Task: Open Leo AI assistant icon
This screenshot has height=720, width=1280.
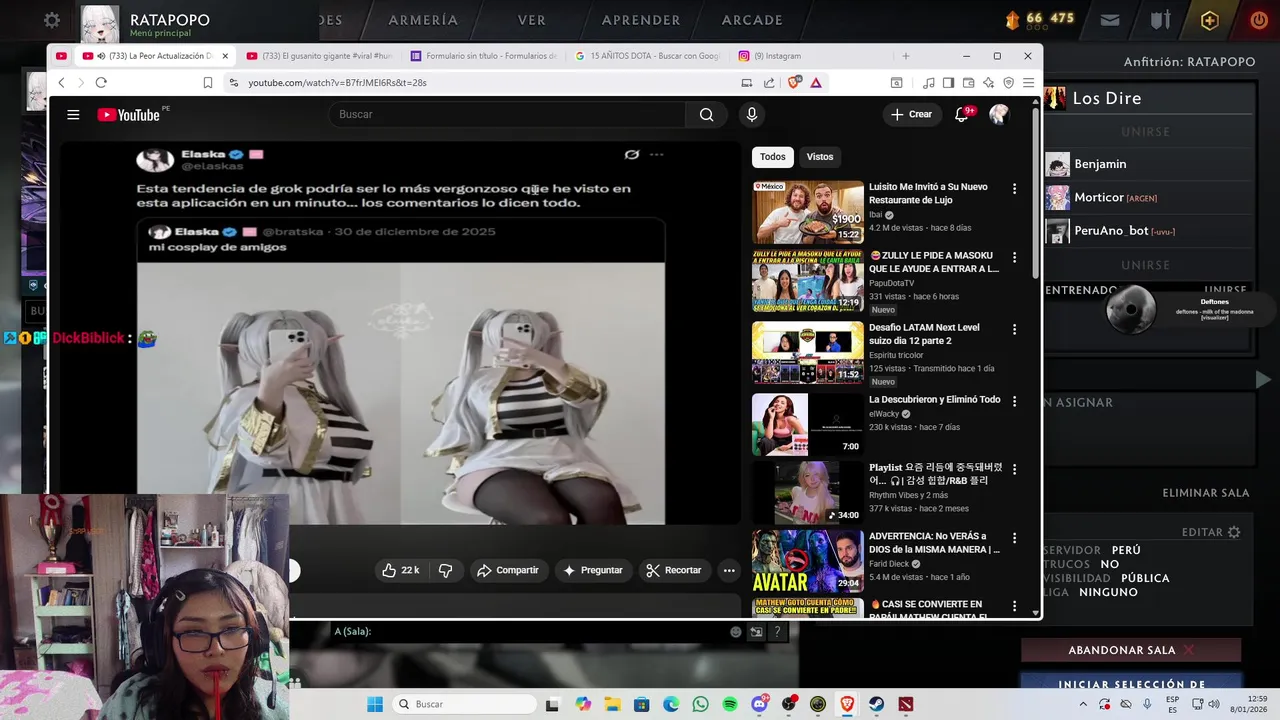Action: 988,82
